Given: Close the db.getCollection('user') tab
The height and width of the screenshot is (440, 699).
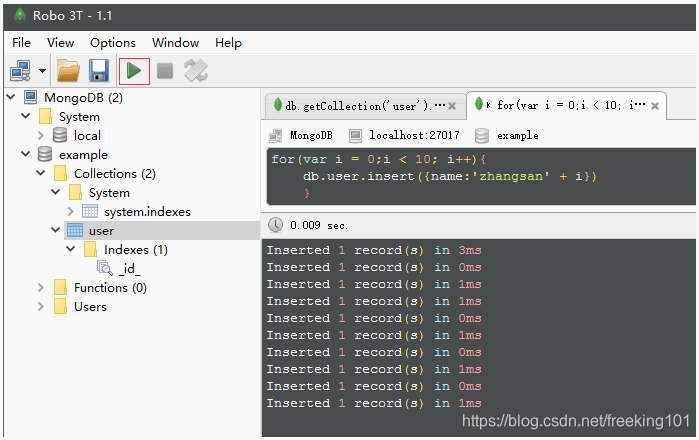Looking at the screenshot, I should (x=452, y=106).
